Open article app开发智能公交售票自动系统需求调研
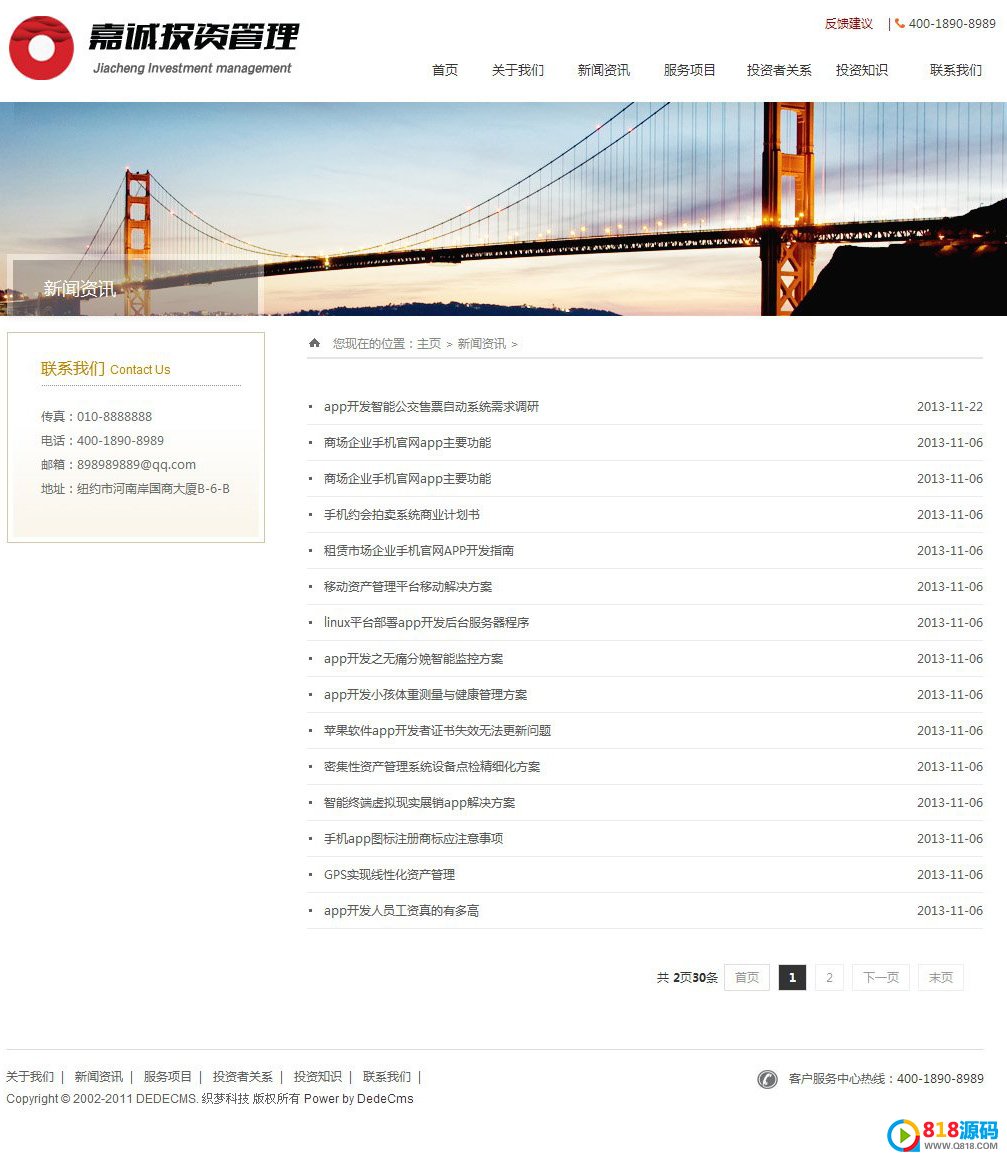The height and width of the screenshot is (1157, 1007). coord(432,407)
